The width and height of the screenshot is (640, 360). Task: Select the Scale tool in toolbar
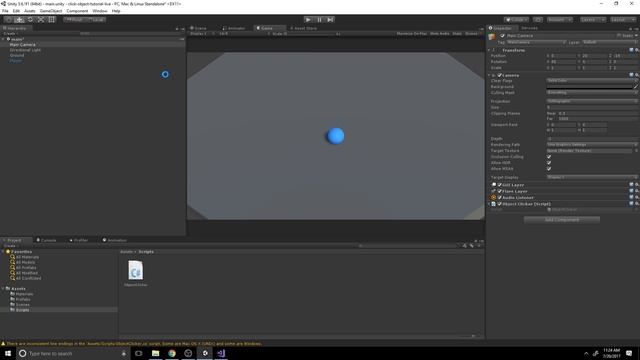(x=41, y=20)
